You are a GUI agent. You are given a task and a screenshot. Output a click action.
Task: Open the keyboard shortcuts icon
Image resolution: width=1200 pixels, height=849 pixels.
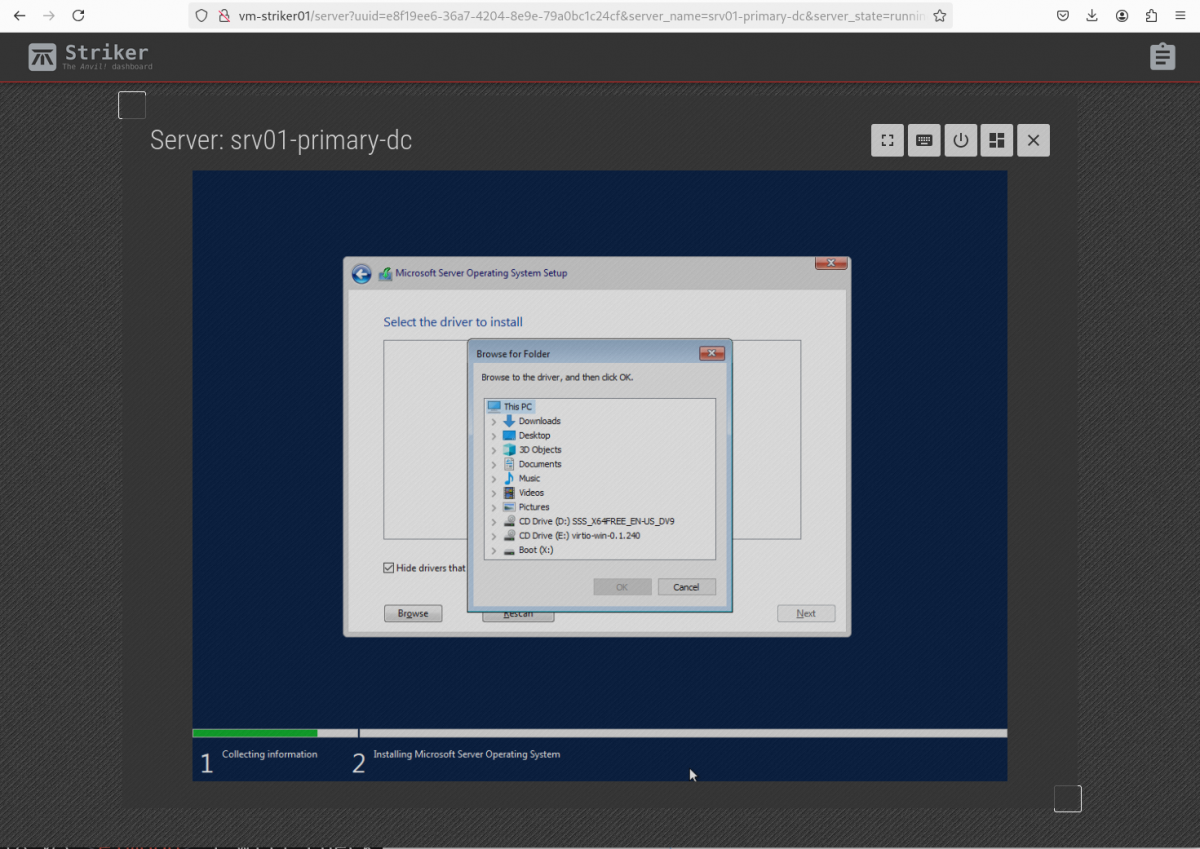924,141
